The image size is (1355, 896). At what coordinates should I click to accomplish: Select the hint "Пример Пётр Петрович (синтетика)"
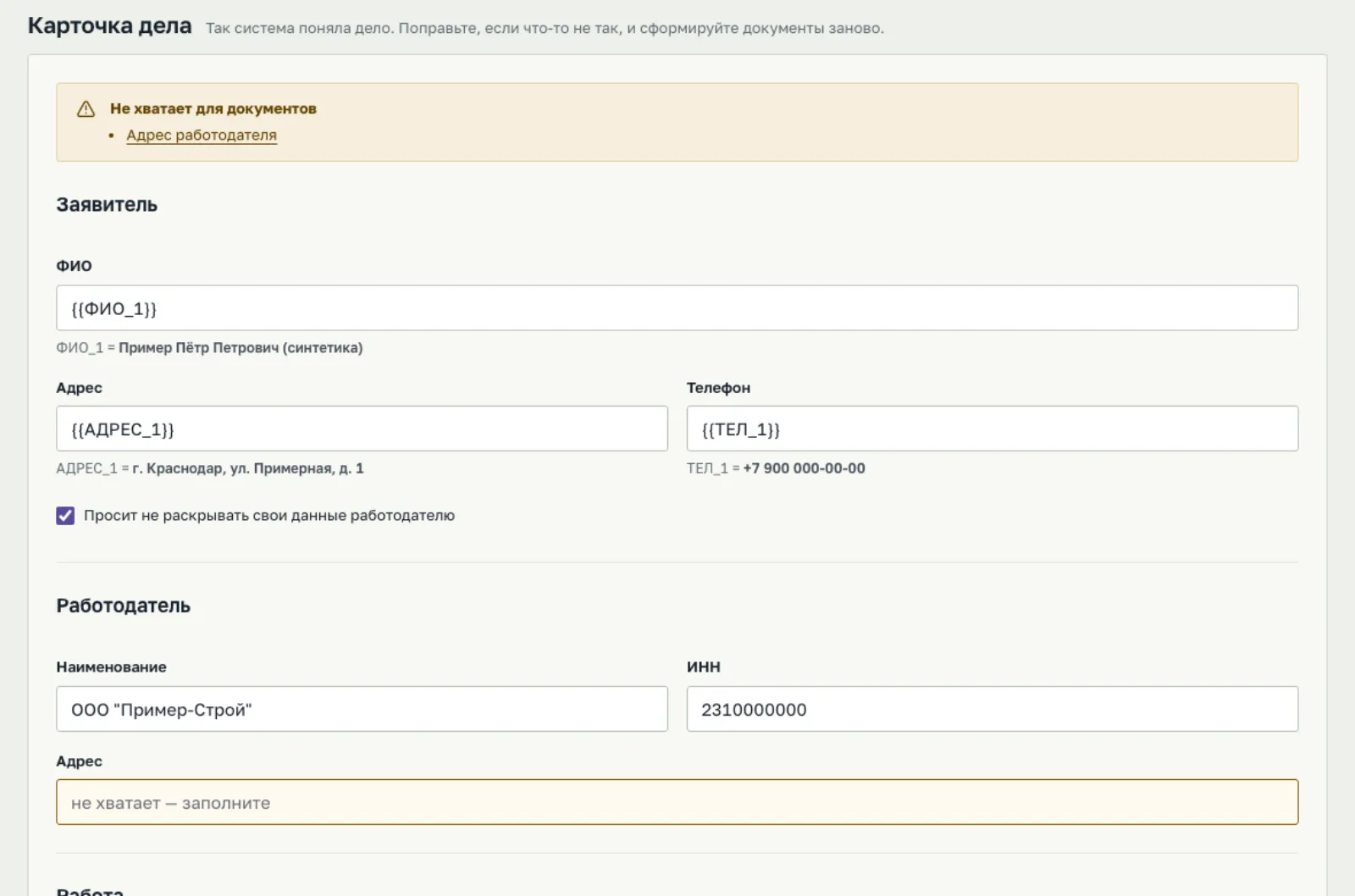(x=241, y=347)
